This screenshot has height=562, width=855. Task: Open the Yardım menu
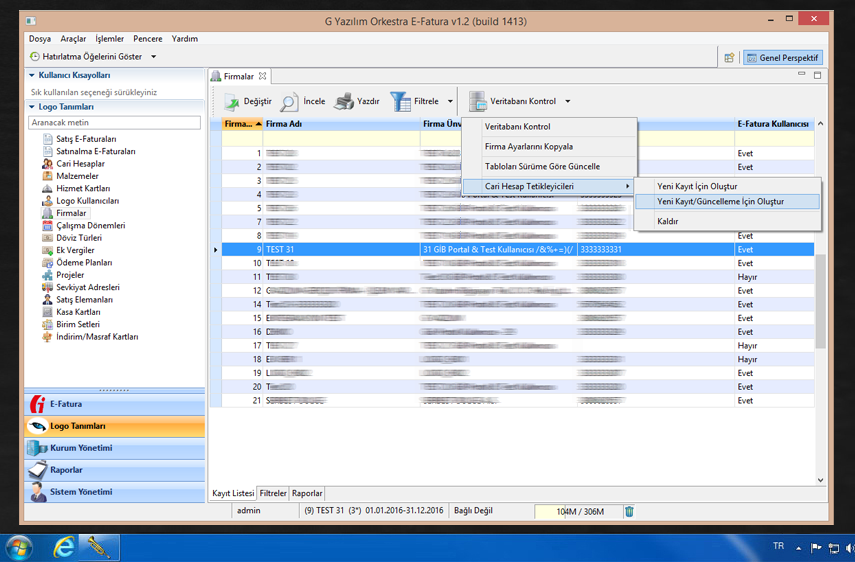tap(185, 39)
